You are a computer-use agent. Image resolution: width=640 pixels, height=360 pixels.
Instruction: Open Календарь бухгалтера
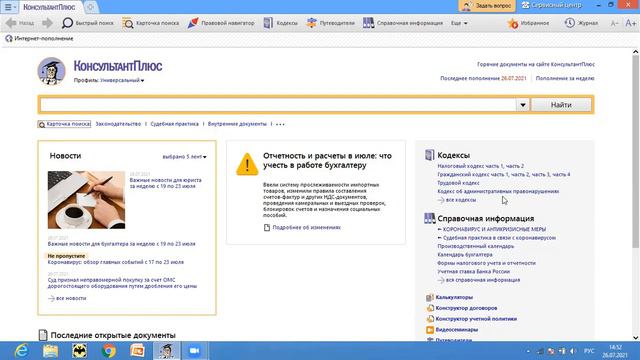click(464, 255)
